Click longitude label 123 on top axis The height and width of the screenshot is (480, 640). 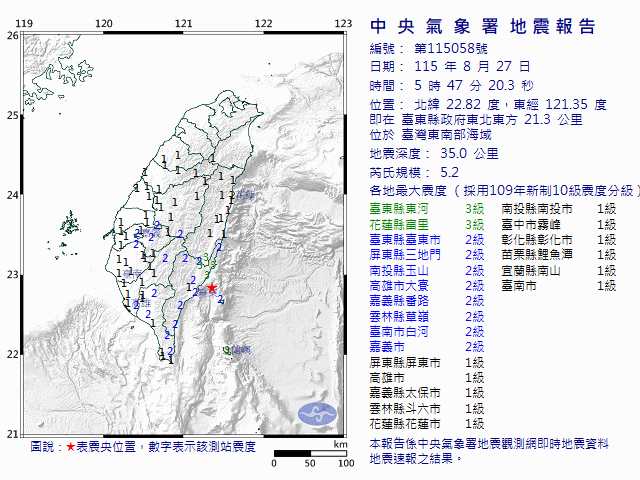[x=343, y=23]
